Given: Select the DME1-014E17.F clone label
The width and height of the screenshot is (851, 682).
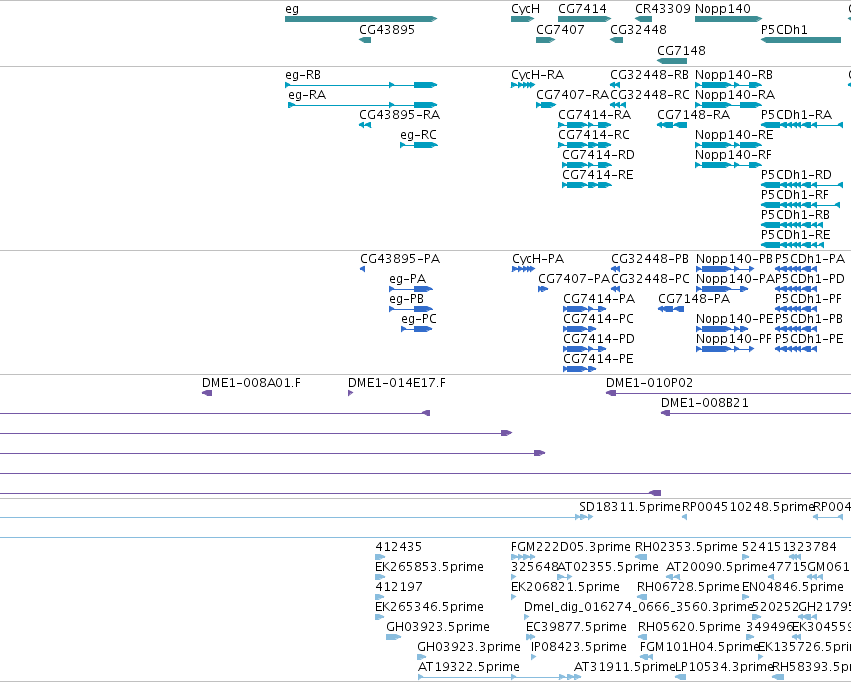Looking at the screenshot, I should pos(397,384).
